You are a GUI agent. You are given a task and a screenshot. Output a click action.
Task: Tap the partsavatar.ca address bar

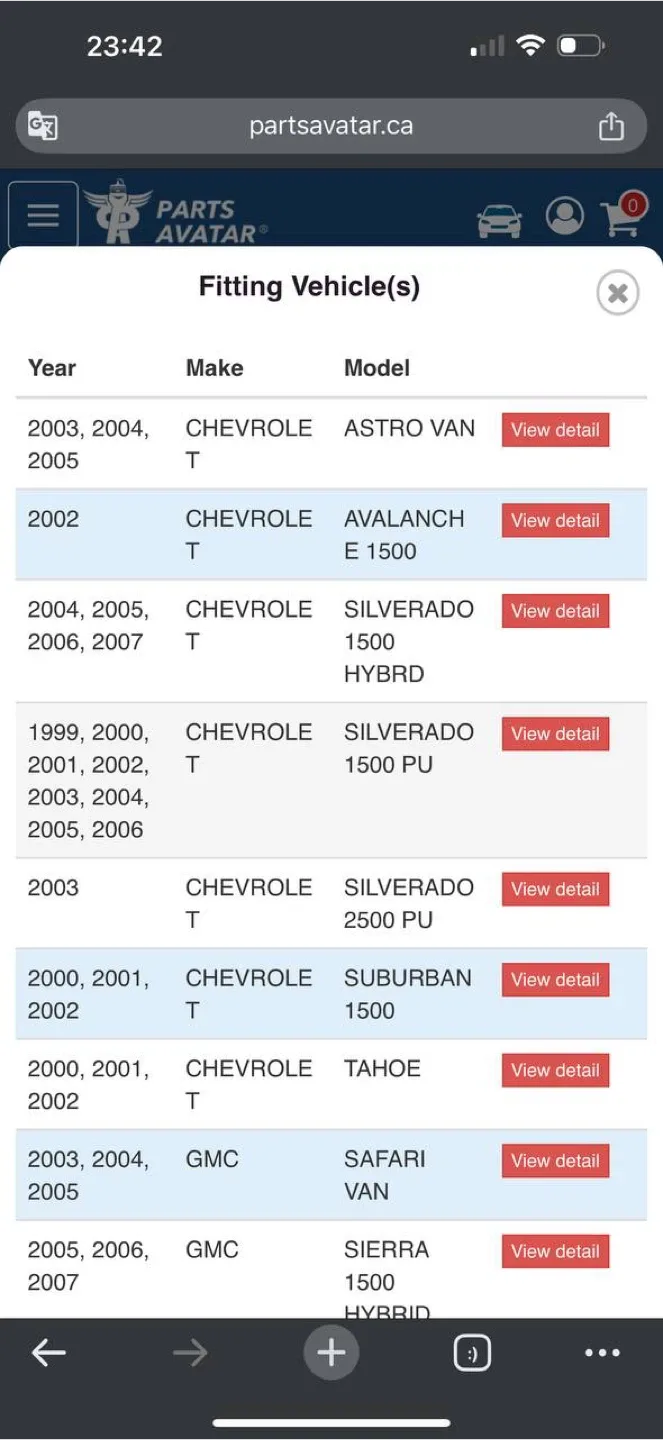coord(330,126)
